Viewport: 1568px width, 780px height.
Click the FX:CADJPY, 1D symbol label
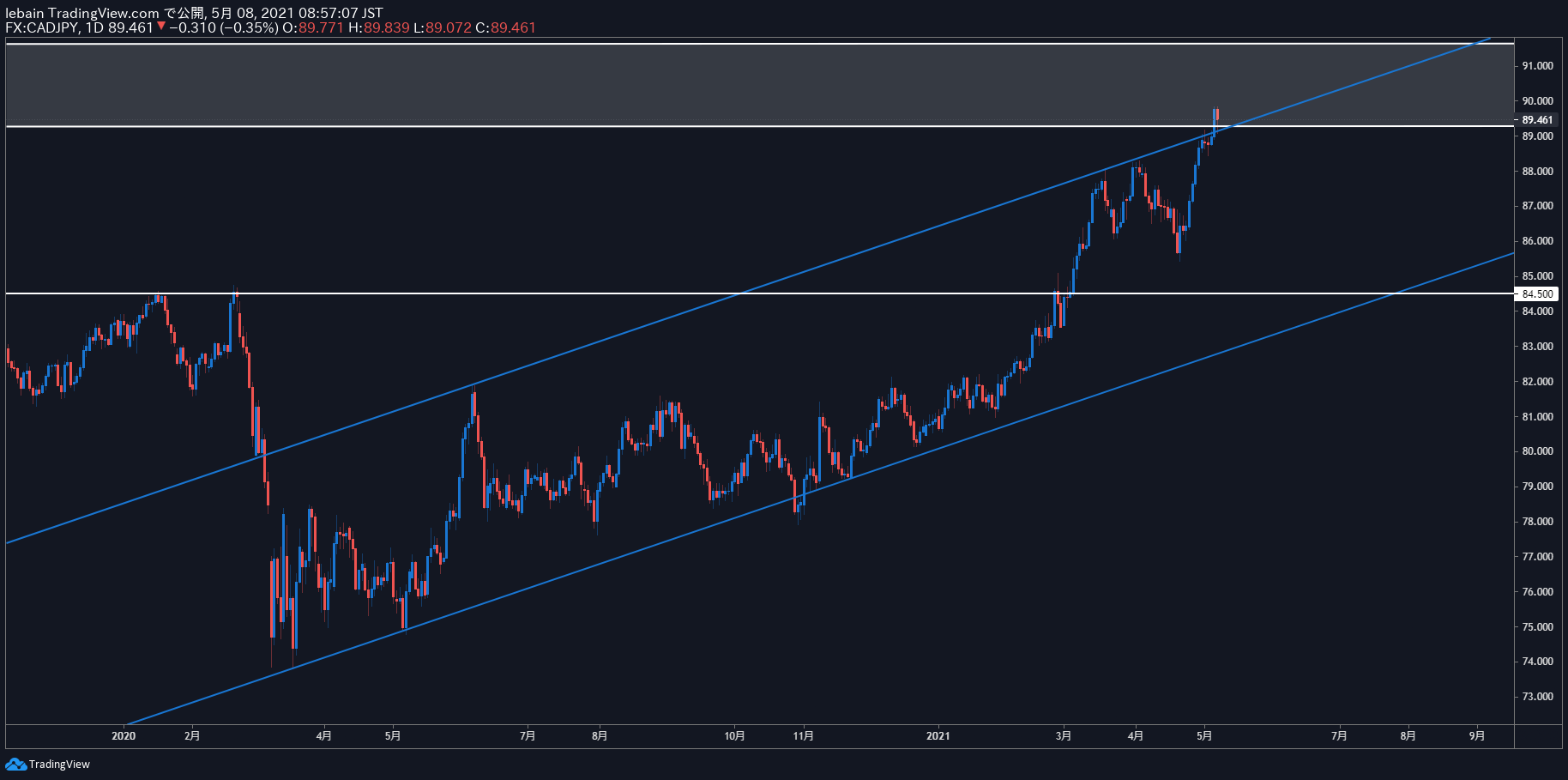pyautogui.click(x=55, y=27)
